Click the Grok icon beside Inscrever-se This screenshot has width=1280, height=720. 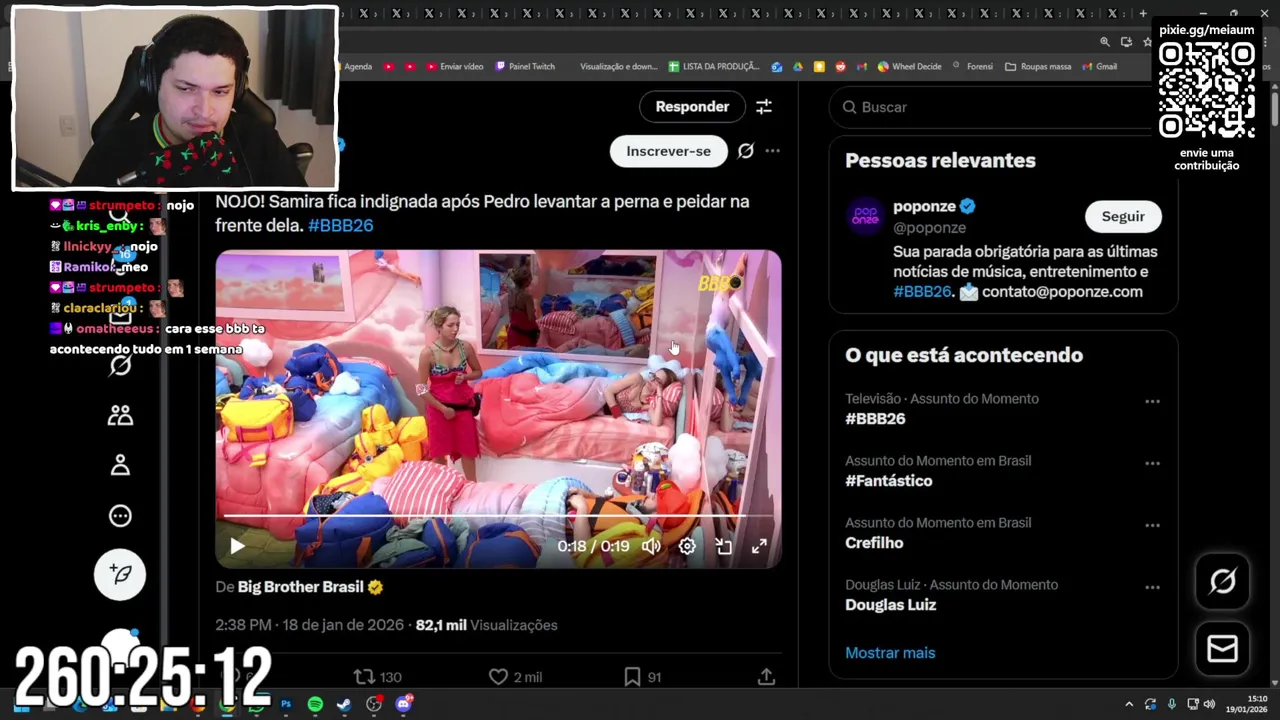coord(745,151)
